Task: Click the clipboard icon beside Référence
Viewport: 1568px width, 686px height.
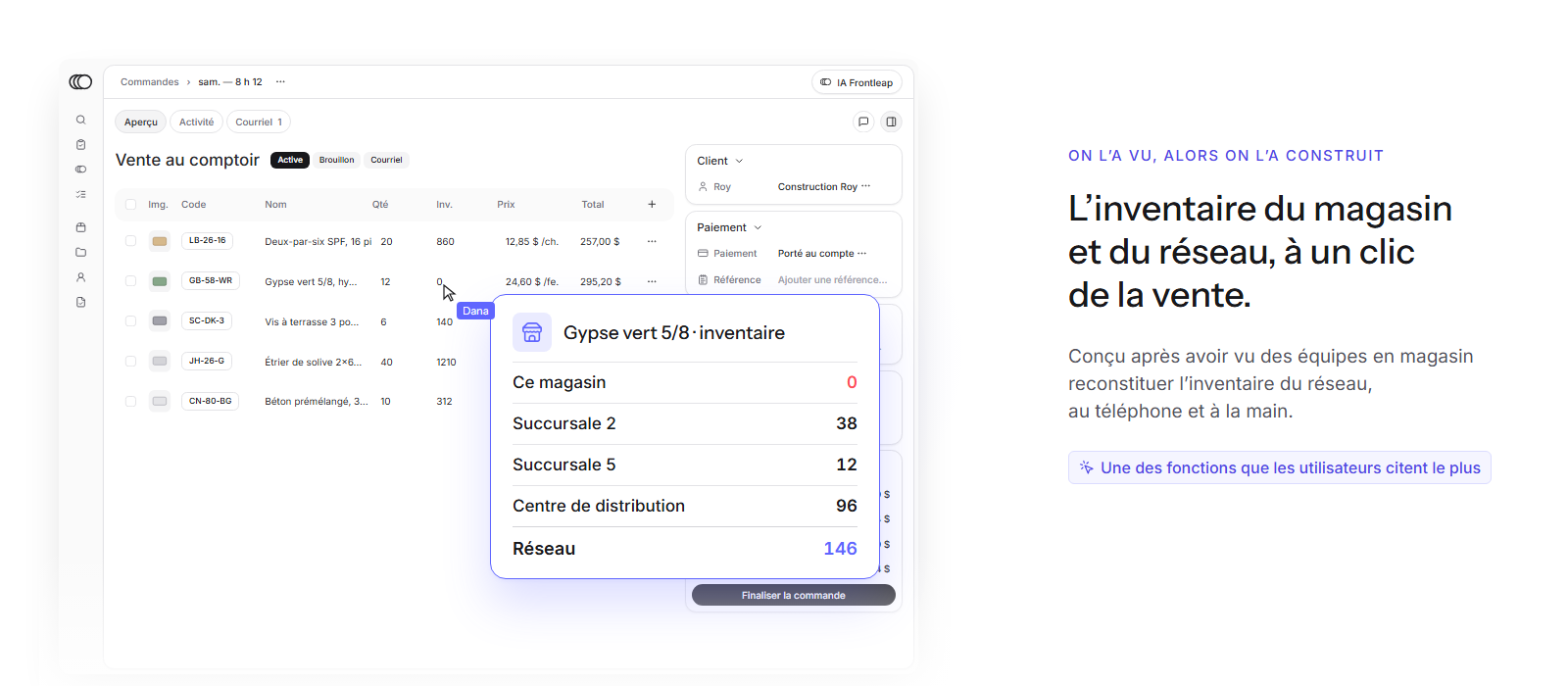Action: 703,279
